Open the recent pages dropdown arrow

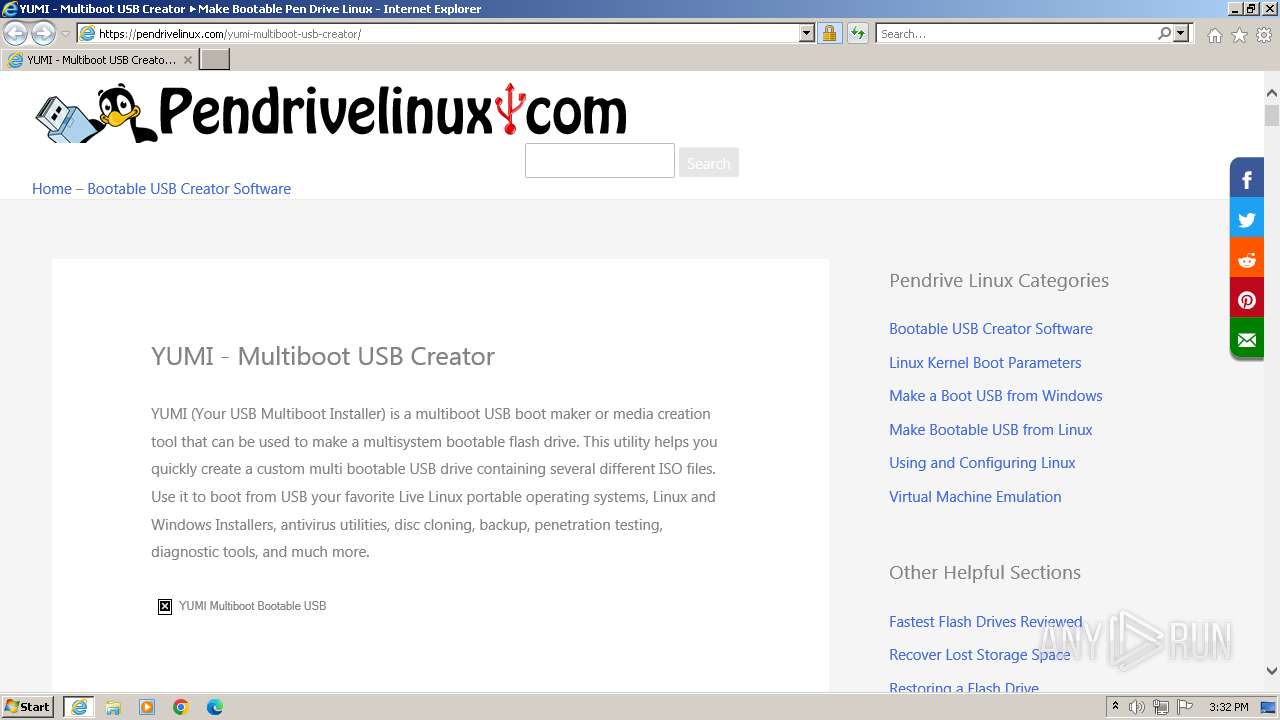point(65,34)
